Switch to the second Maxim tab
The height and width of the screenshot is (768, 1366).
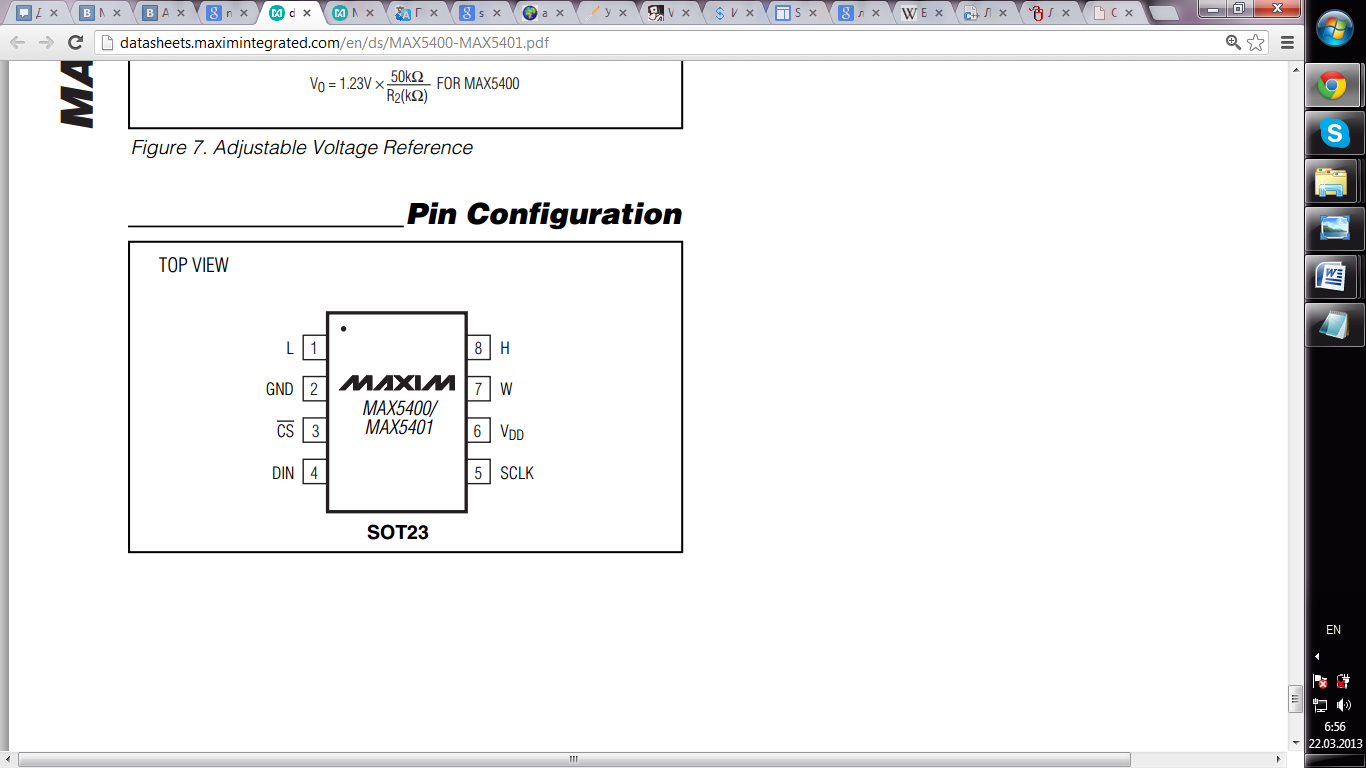tap(355, 14)
